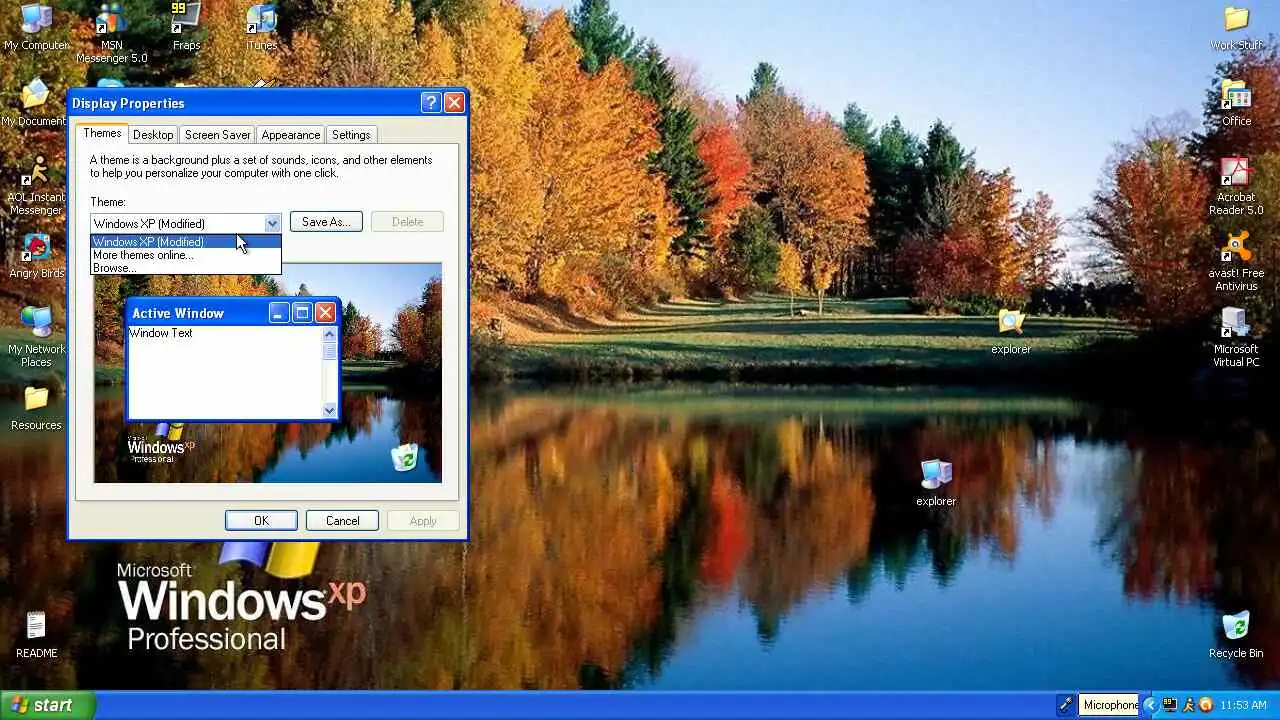Screen dimensions: 1280x720
Task: Click the Microphone language bar label
Action: click(x=1110, y=705)
